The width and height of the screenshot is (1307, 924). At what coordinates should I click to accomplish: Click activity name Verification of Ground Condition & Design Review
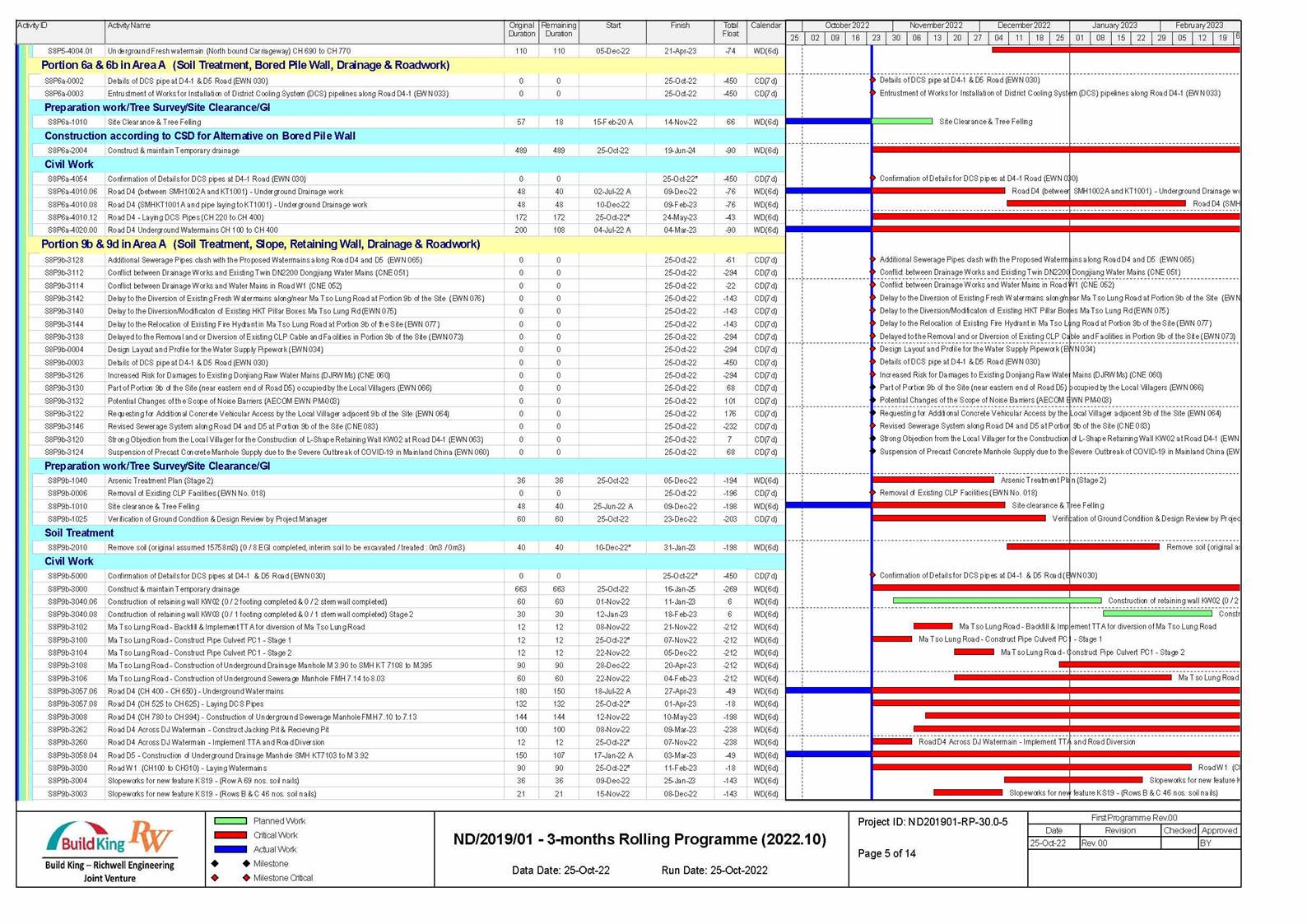click(217, 519)
